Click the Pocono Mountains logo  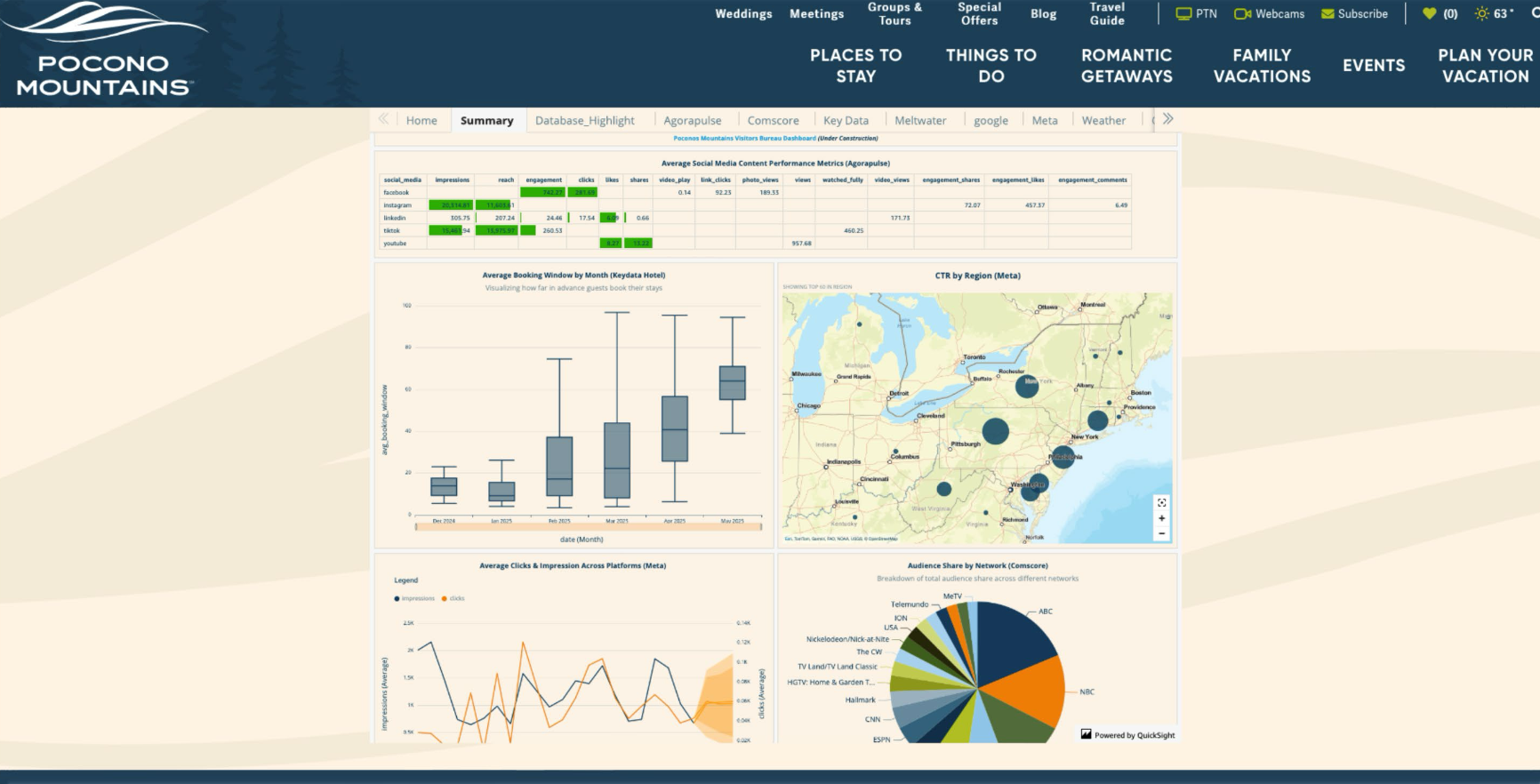[x=105, y=50]
